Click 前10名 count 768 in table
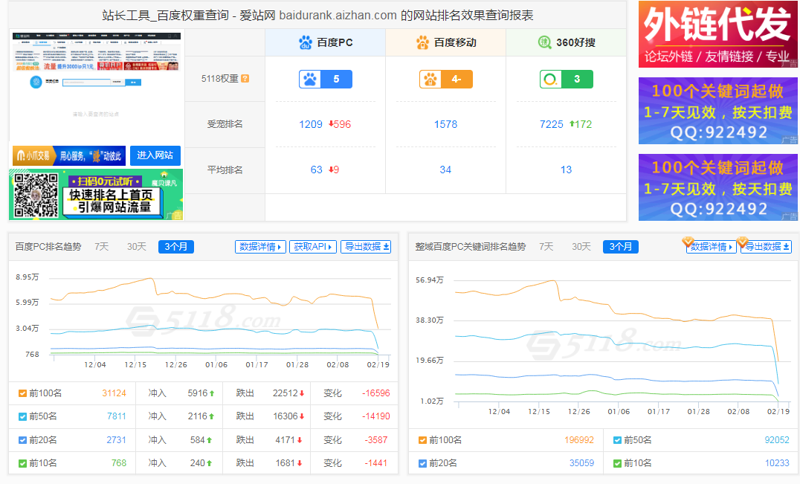This screenshot has width=800, height=484. pos(119,464)
